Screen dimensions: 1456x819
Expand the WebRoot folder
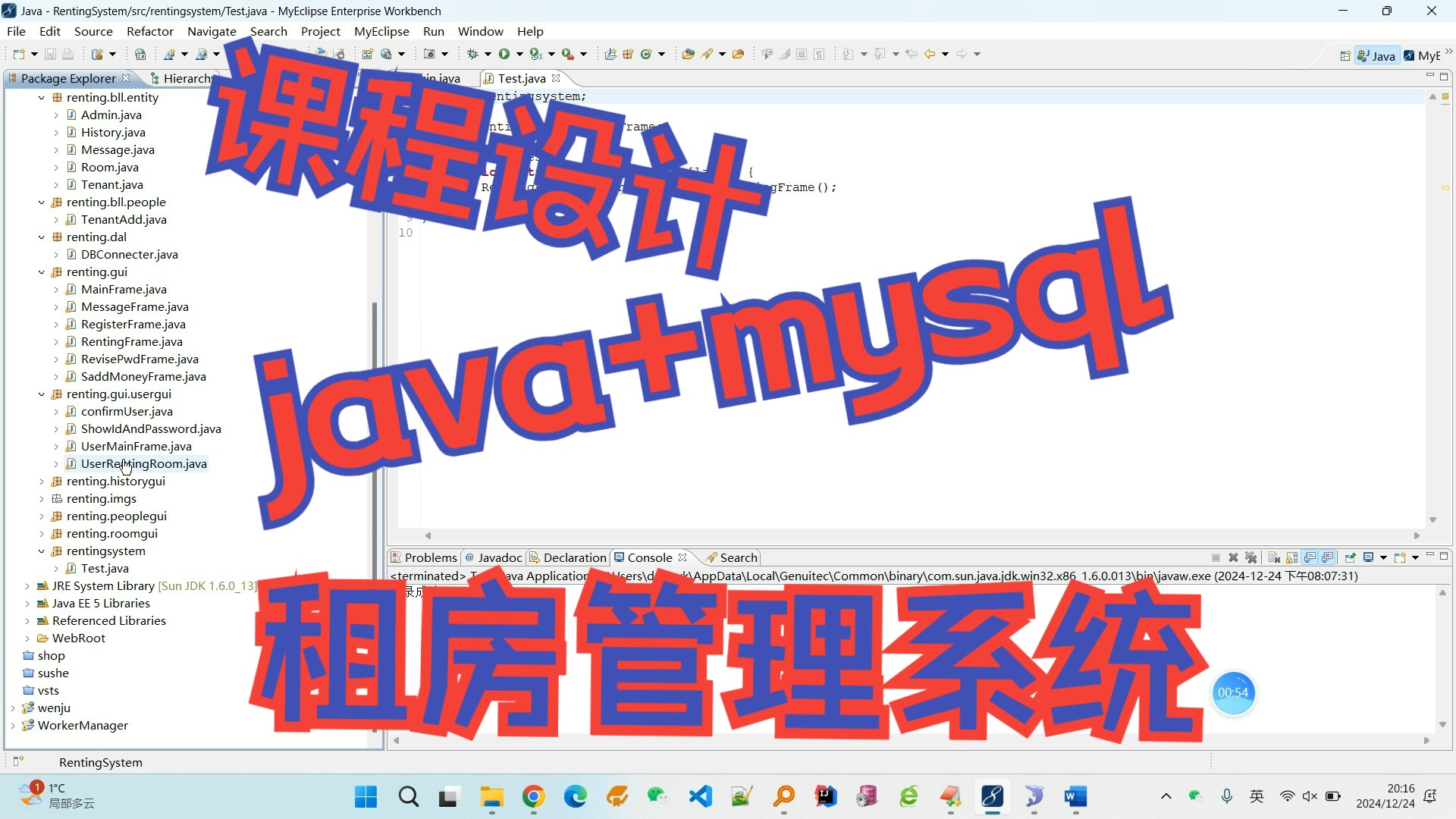point(27,639)
